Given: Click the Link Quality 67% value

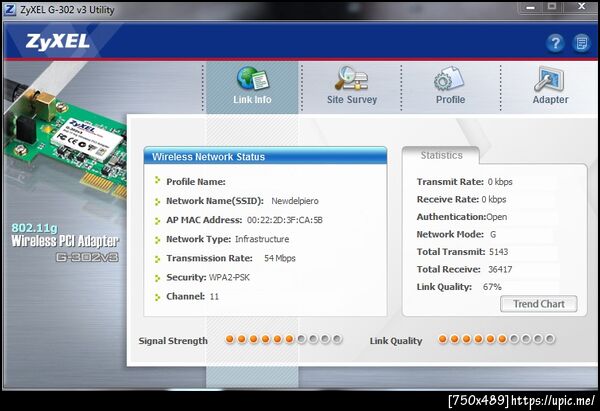Looking at the screenshot, I should [492, 287].
